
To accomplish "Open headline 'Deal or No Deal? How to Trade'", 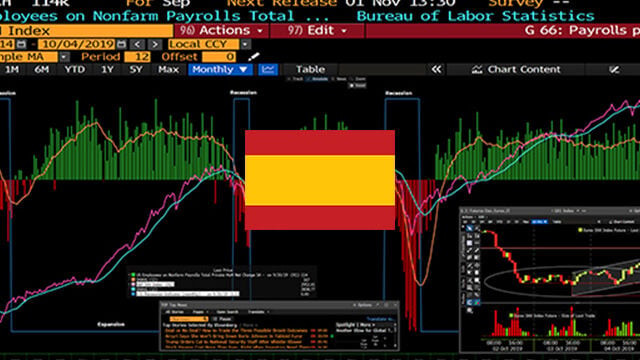I will [236, 330].
